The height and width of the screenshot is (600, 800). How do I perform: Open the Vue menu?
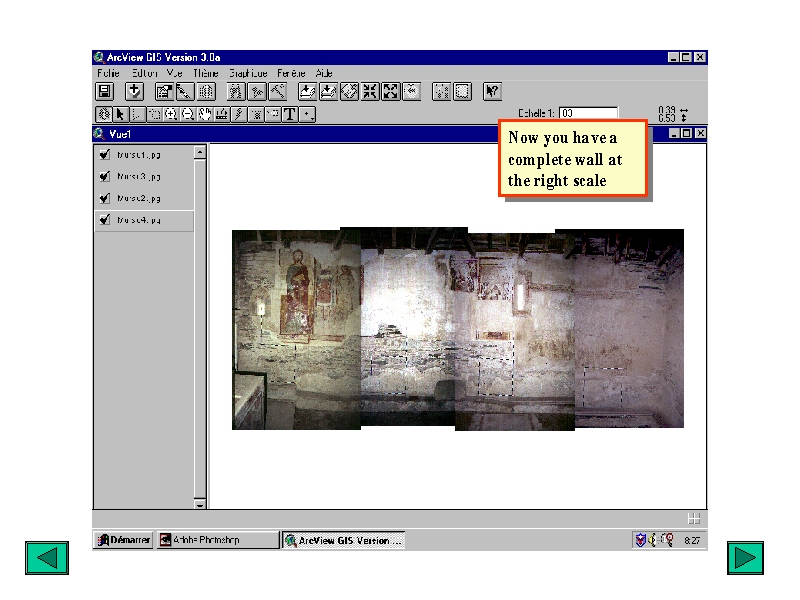[x=174, y=73]
